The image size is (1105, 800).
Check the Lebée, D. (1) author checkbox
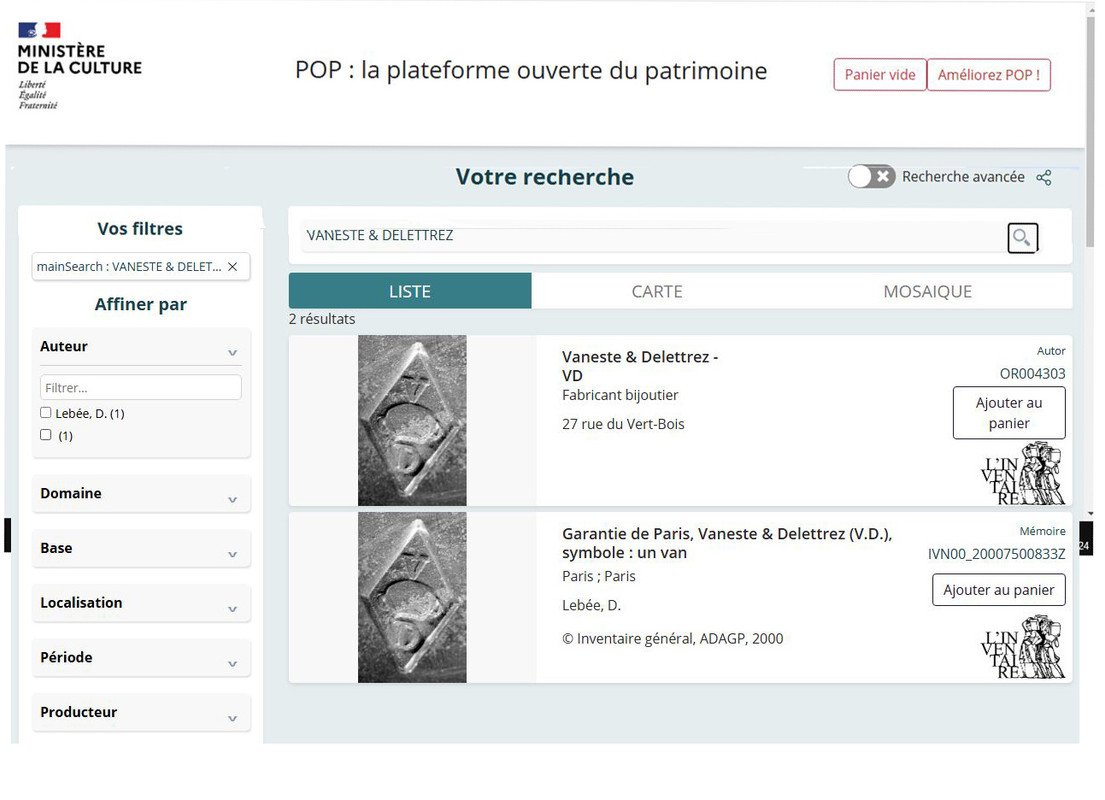click(x=46, y=412)
